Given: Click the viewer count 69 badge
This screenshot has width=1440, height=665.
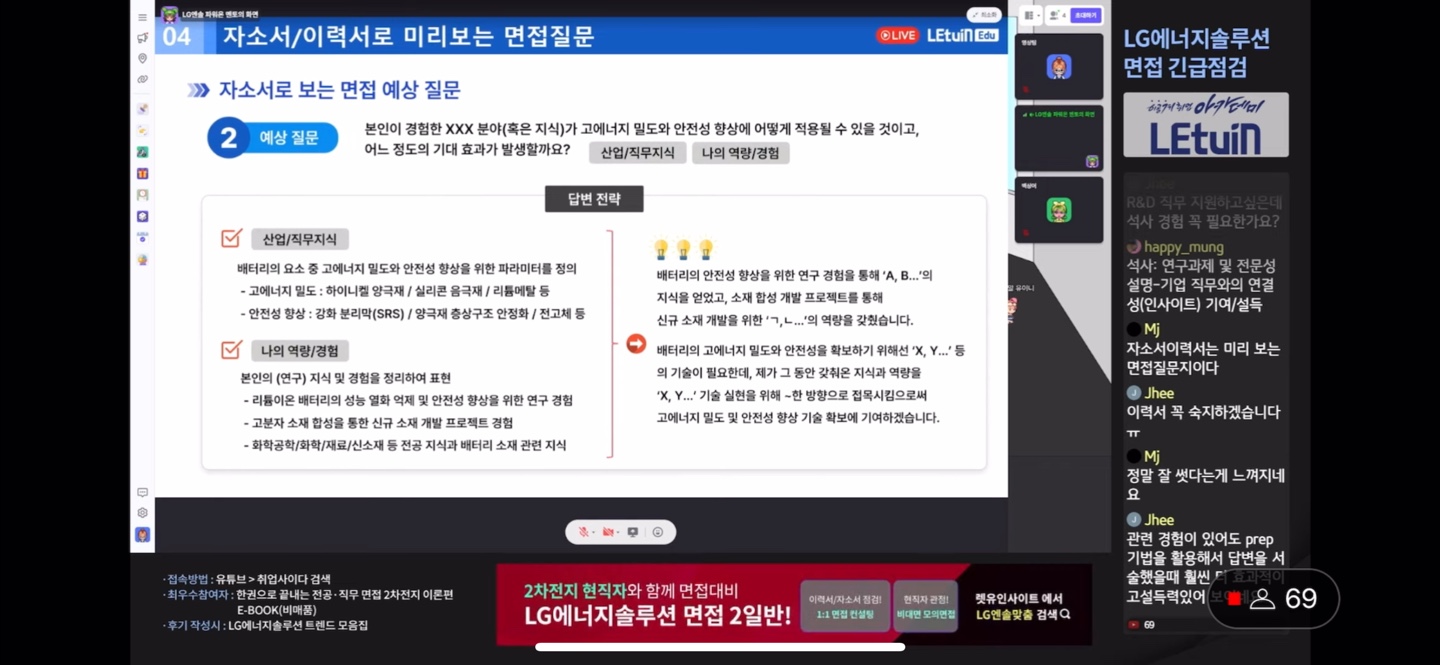Looking at the screenshot, I should pyautogui.click(x=1274, y=599).
